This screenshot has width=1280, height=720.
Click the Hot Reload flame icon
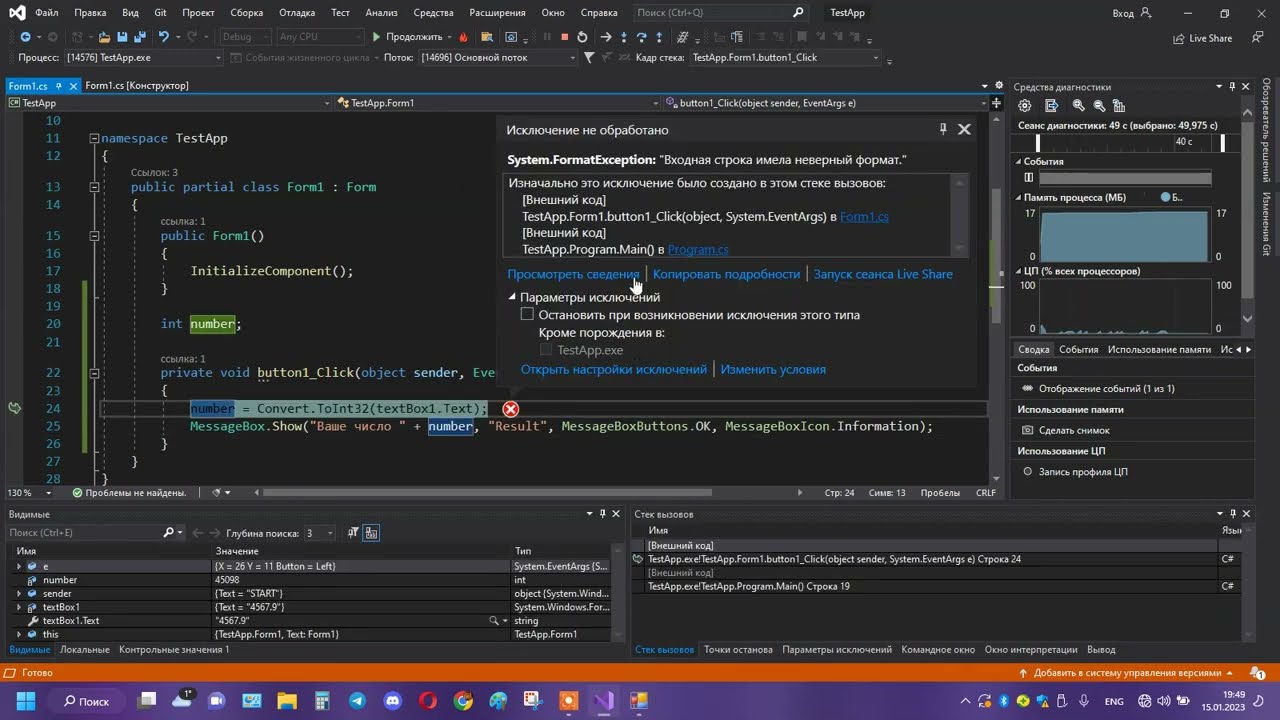tap(463, 37)
